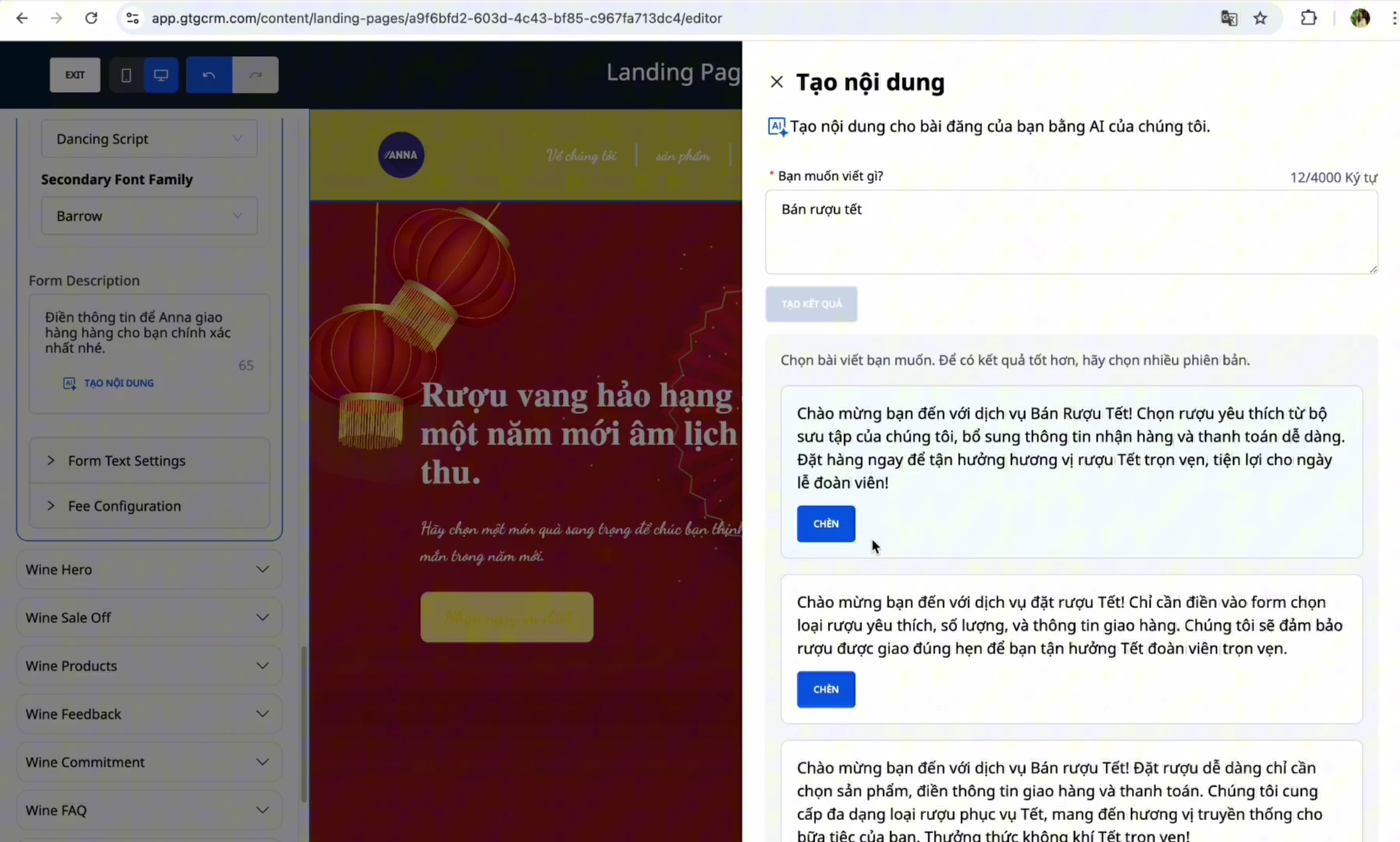The height and width of the screenshot is (842, 1400).
Task: Open the Dancing Script font dropdown
Action: pos(149,139)
